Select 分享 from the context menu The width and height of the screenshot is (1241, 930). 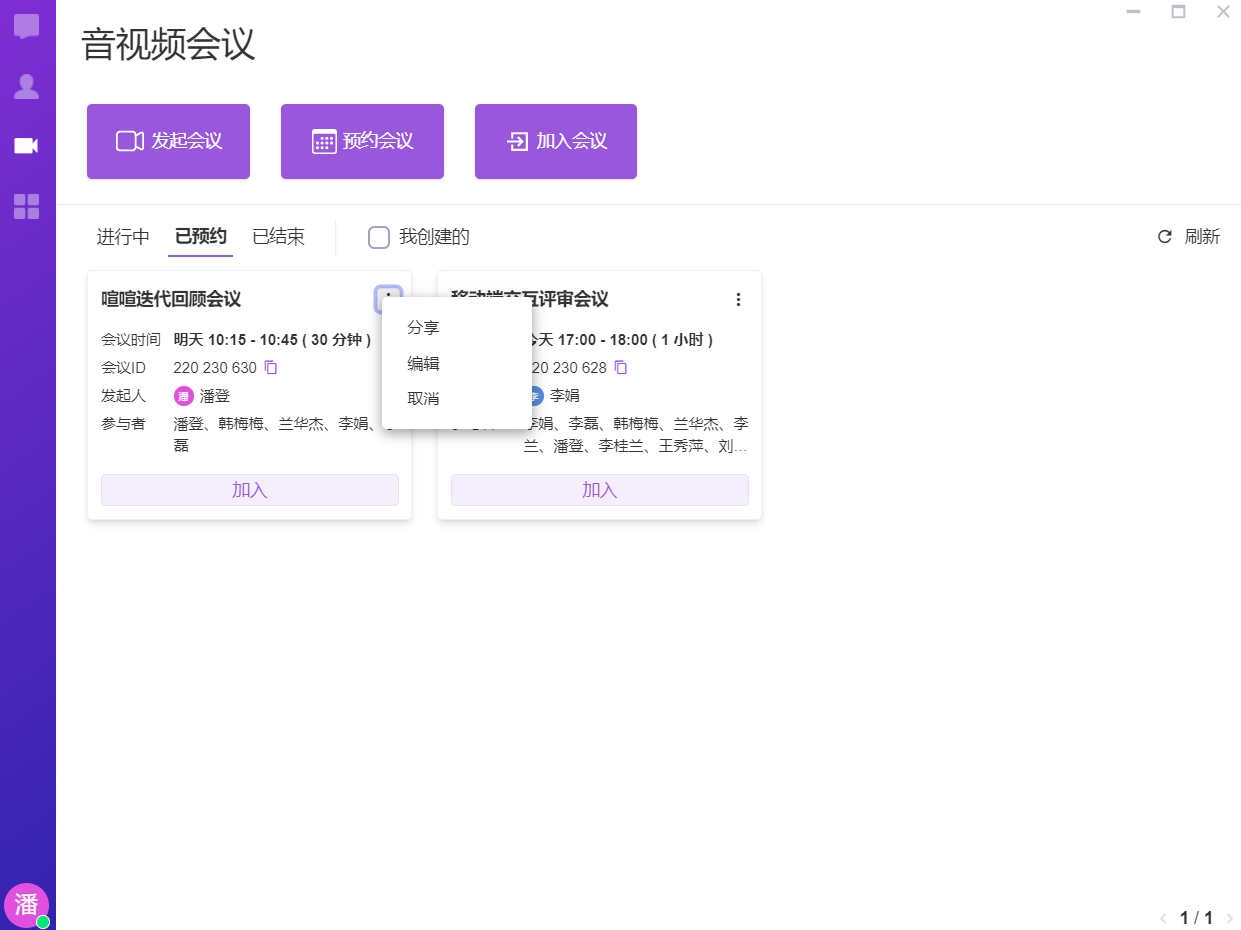(424, 328)
